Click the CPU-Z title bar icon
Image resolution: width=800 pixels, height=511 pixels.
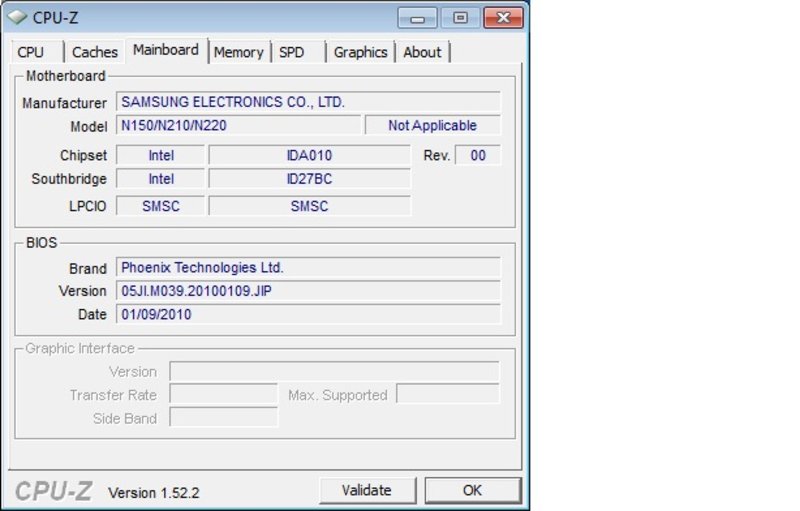[17, 17]
